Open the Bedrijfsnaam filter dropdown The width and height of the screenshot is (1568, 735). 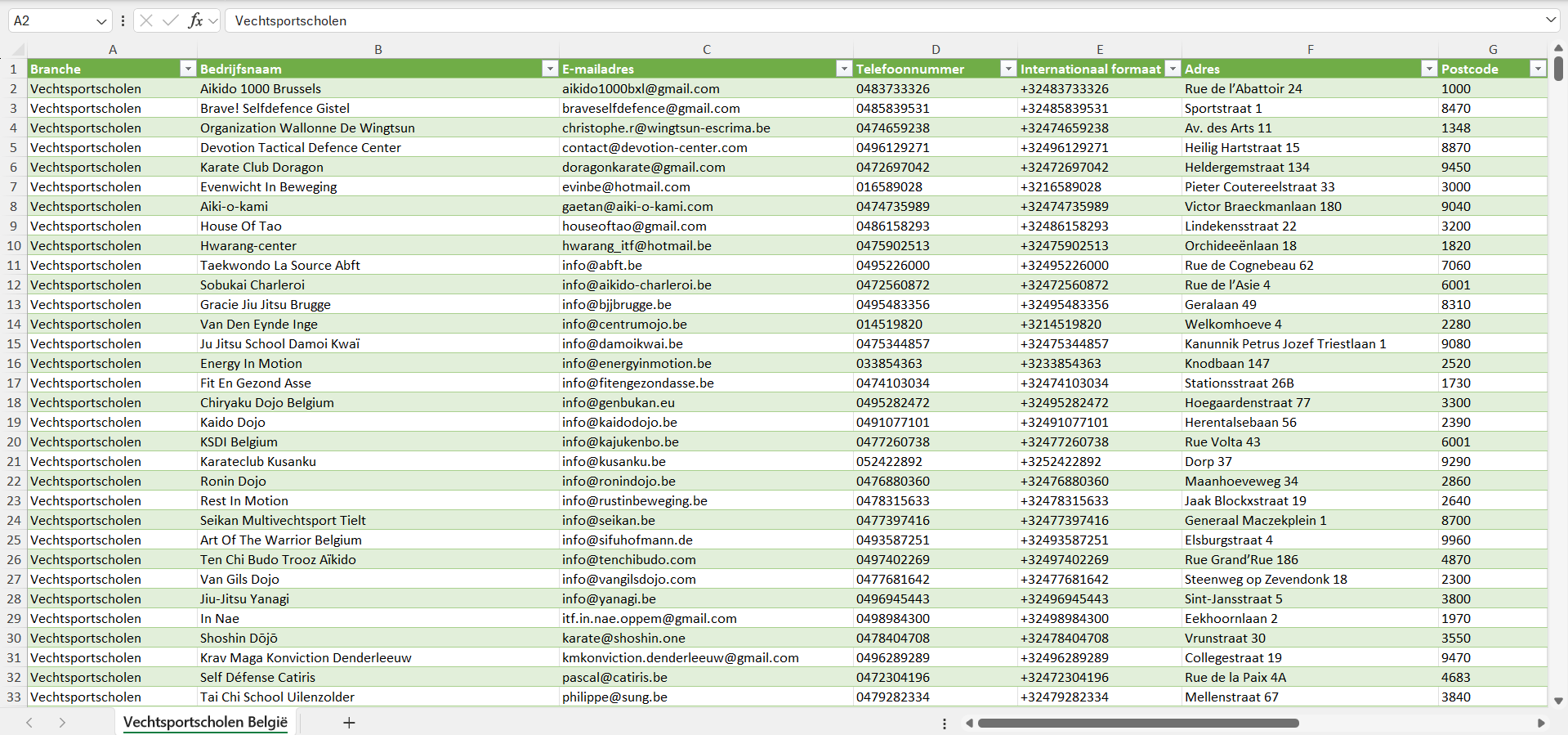(x=550, y=69)
